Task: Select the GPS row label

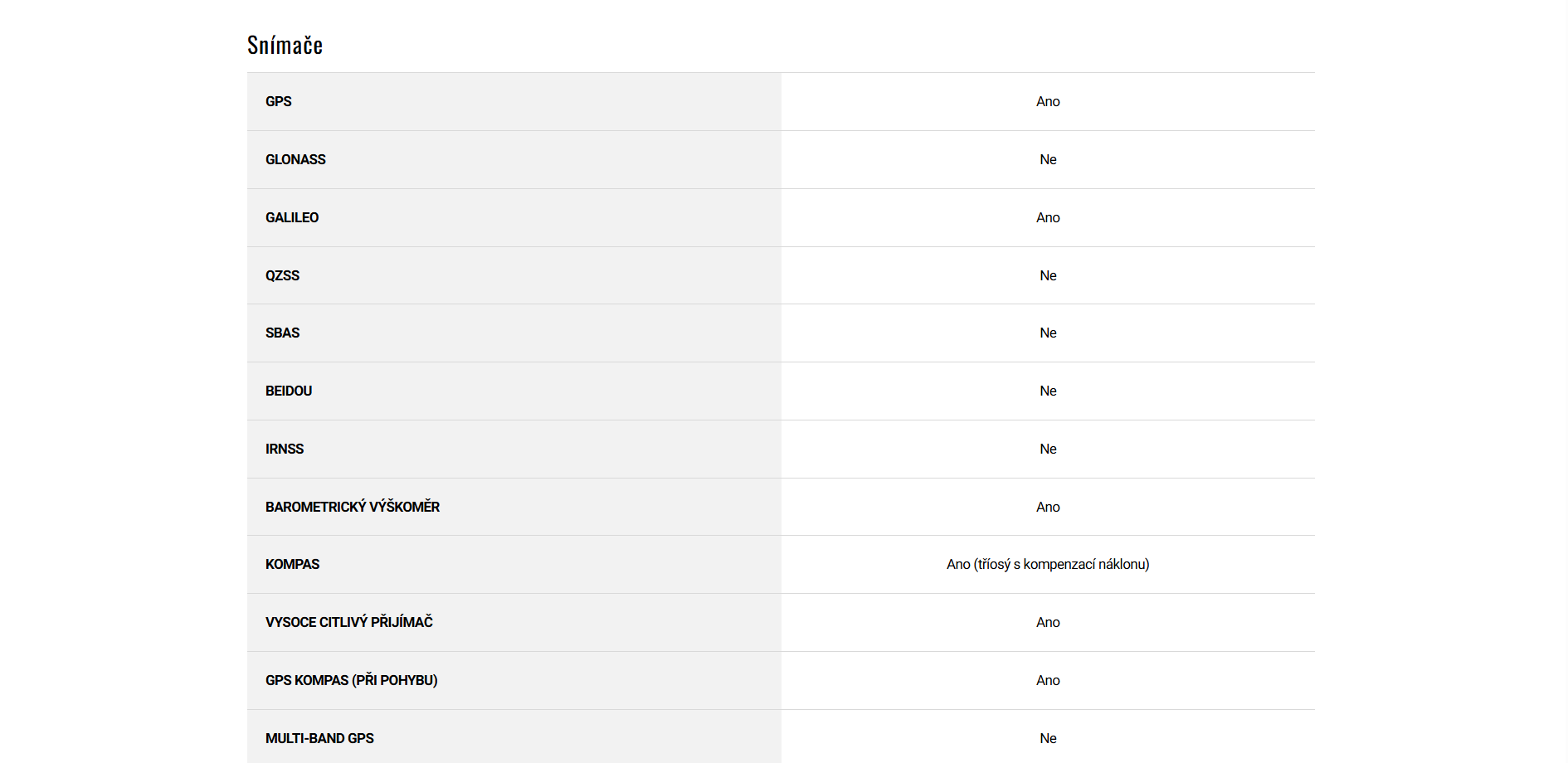Action: 279,101
